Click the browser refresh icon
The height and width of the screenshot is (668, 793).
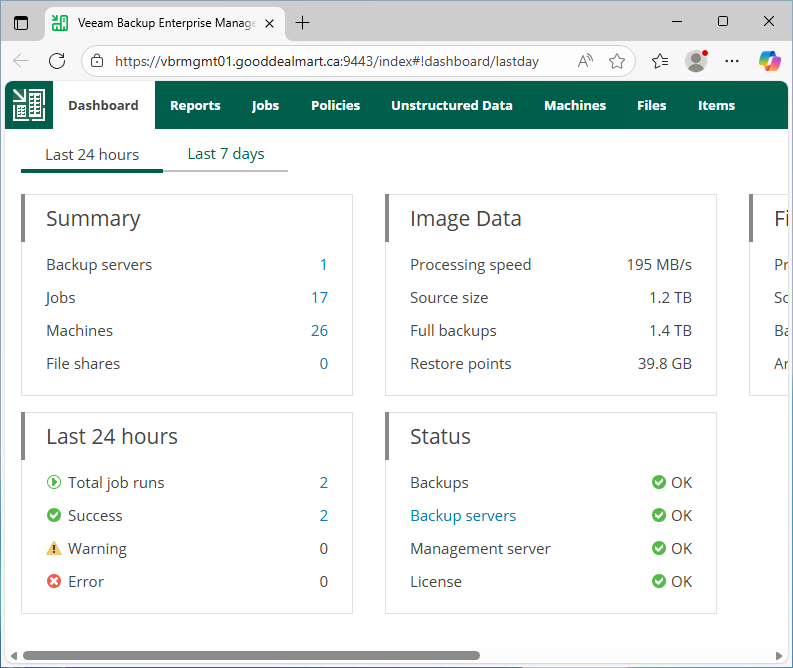click(x=57, y=61)
